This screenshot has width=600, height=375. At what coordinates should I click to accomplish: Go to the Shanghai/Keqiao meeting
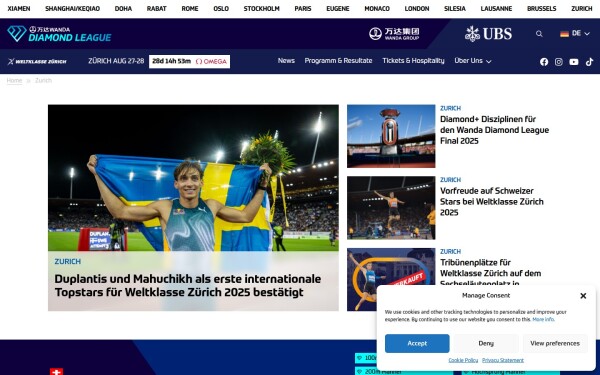(x=72, y=8)
